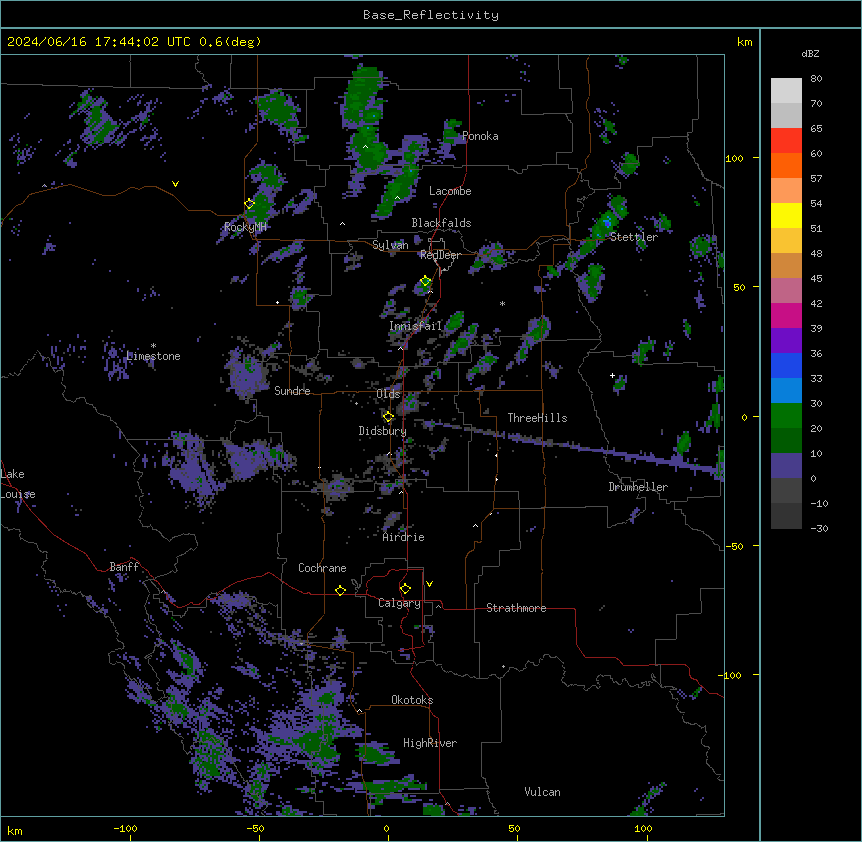Click the 100 tick on the right axis
Screen dimensions: 862x842
(x=734, y=158)
